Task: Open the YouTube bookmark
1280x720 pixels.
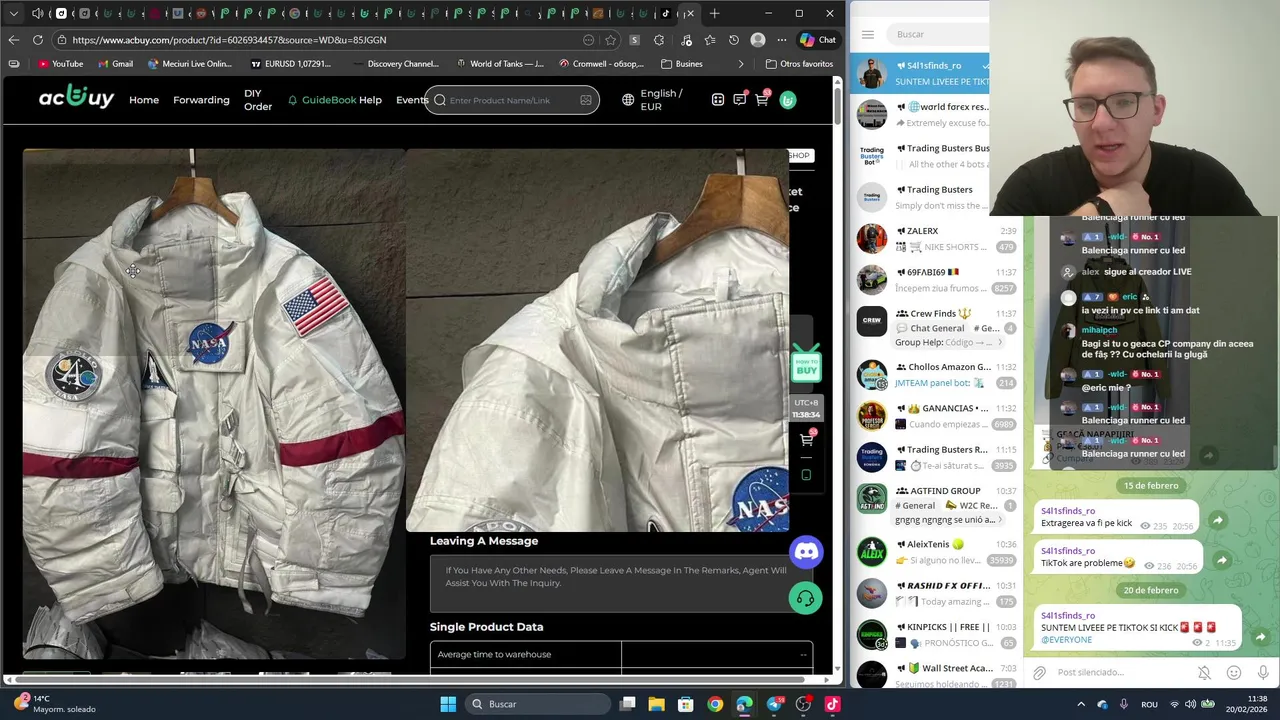Action: pos(60,64)
